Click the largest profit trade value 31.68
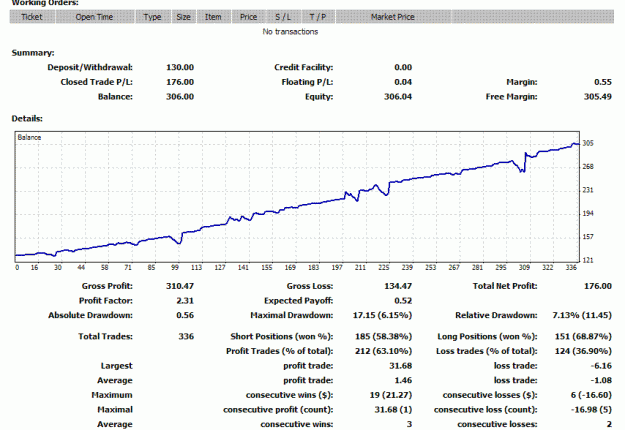Viewport: 625px width, 430px height. tap(401, 366)
